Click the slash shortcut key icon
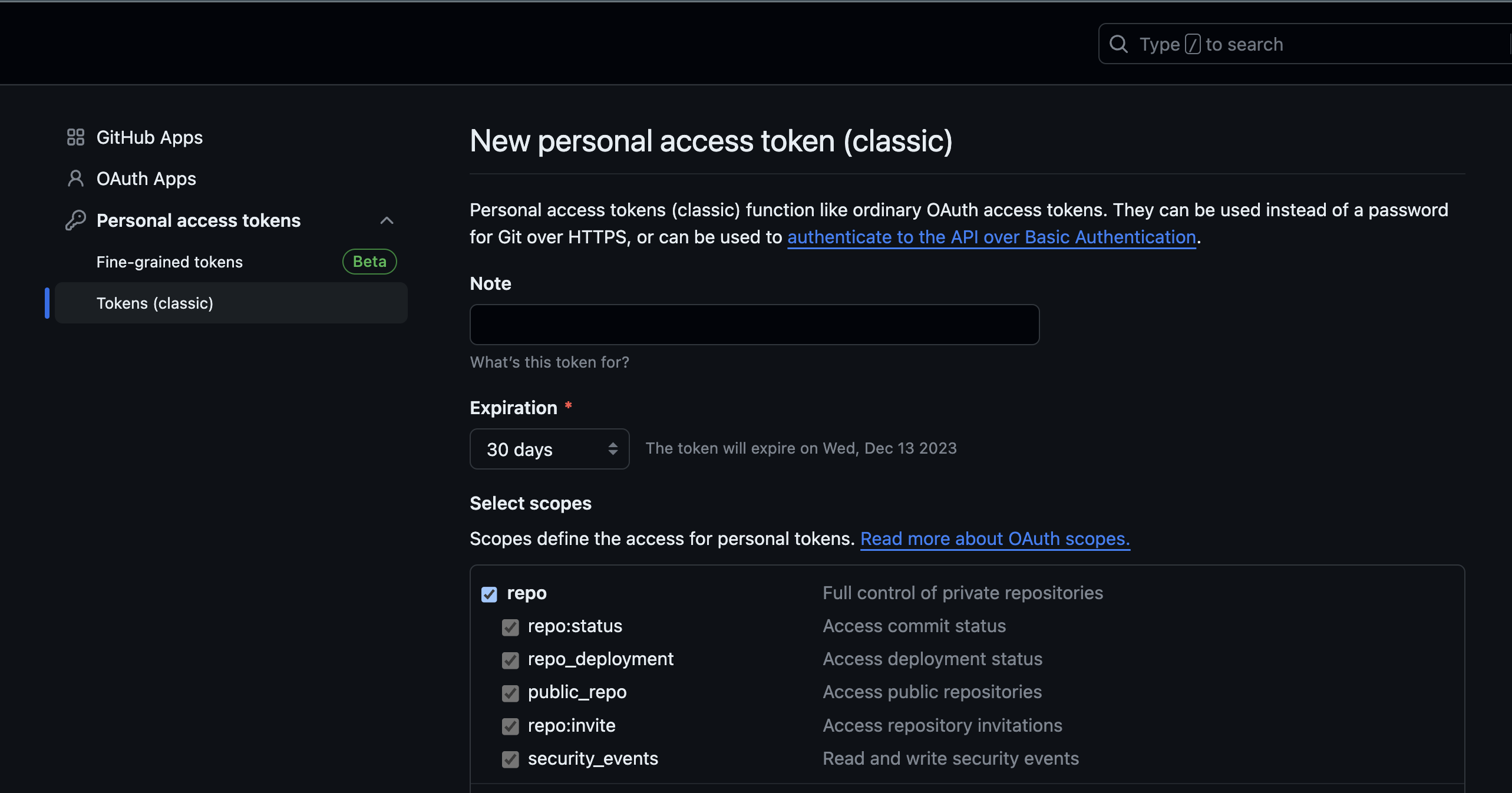The image size is (1512, 793). coord(1193,44)
